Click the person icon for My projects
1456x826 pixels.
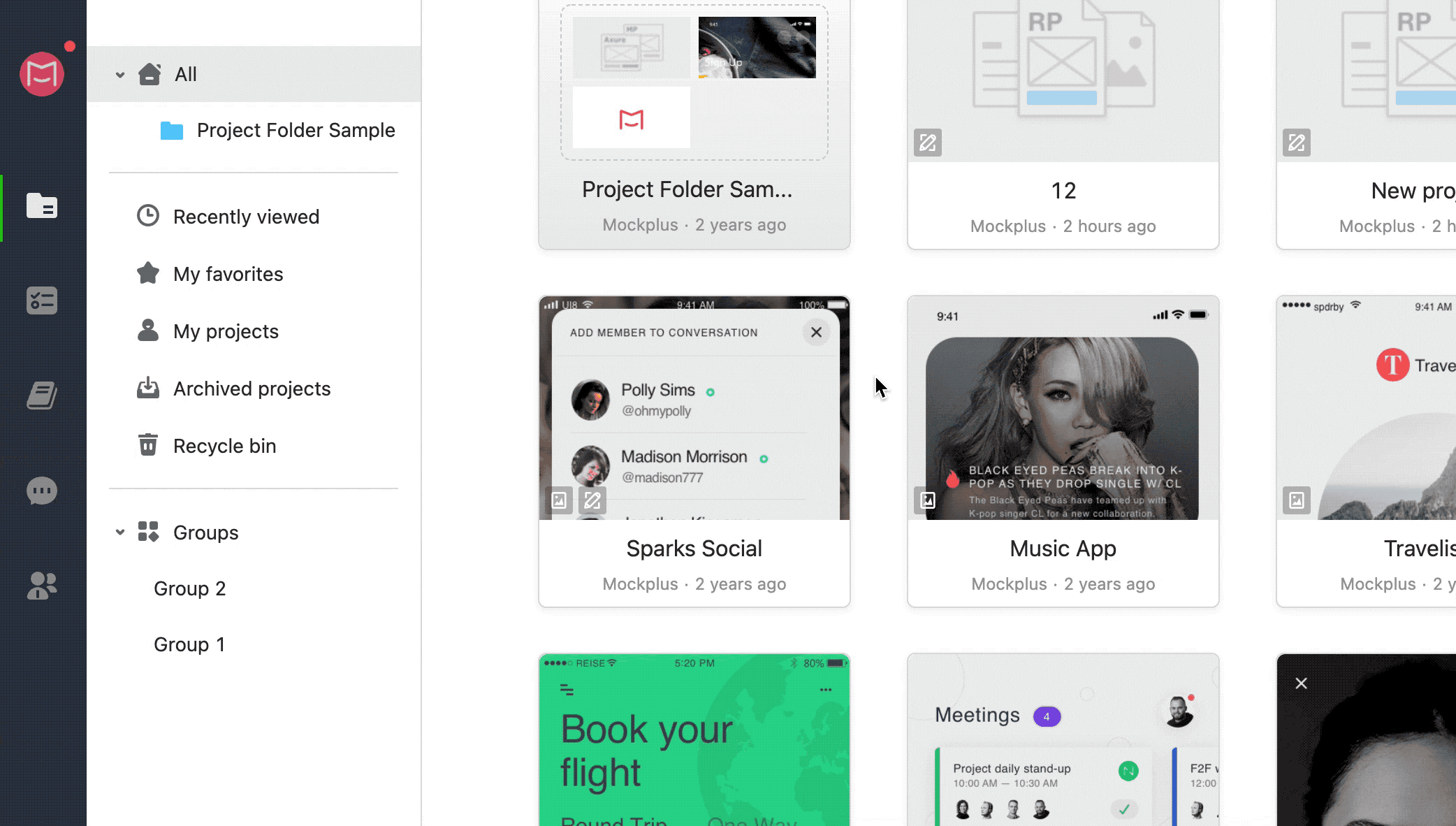pos(147,330)
